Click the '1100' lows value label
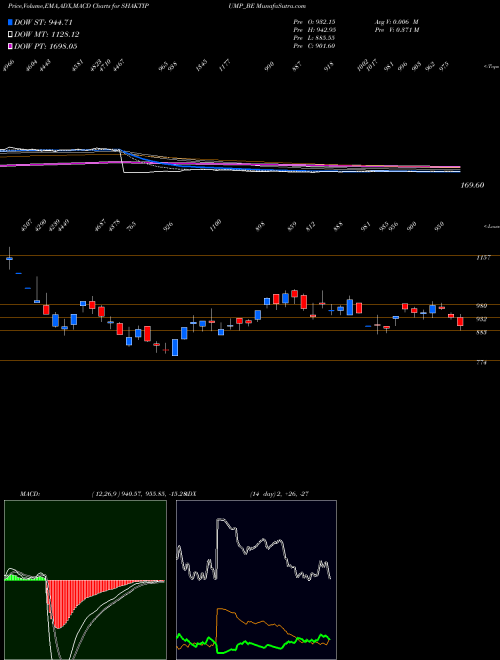 tap(215, 225)
